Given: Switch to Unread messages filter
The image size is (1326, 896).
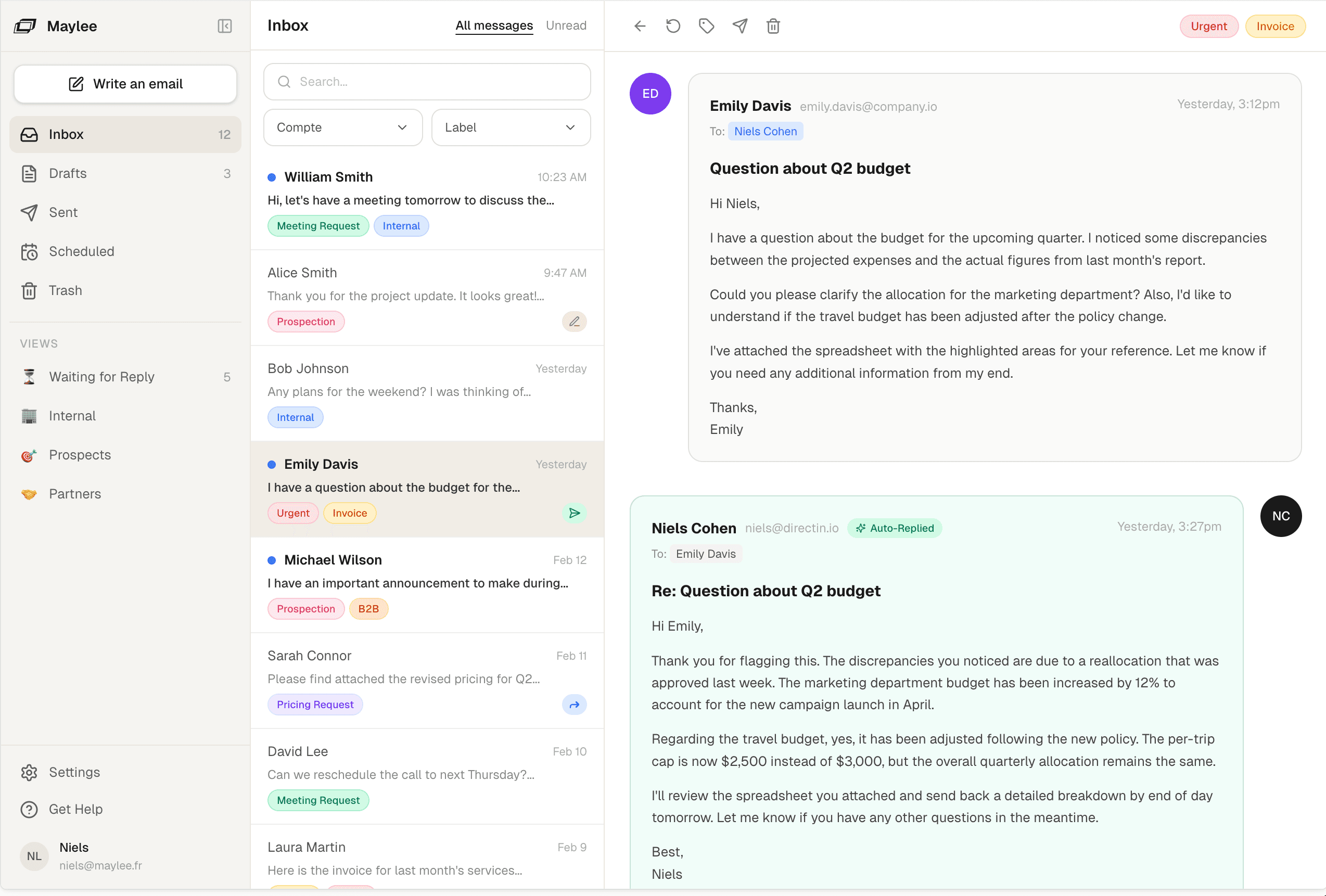Looking at the screenshot, I should point(566,25).
